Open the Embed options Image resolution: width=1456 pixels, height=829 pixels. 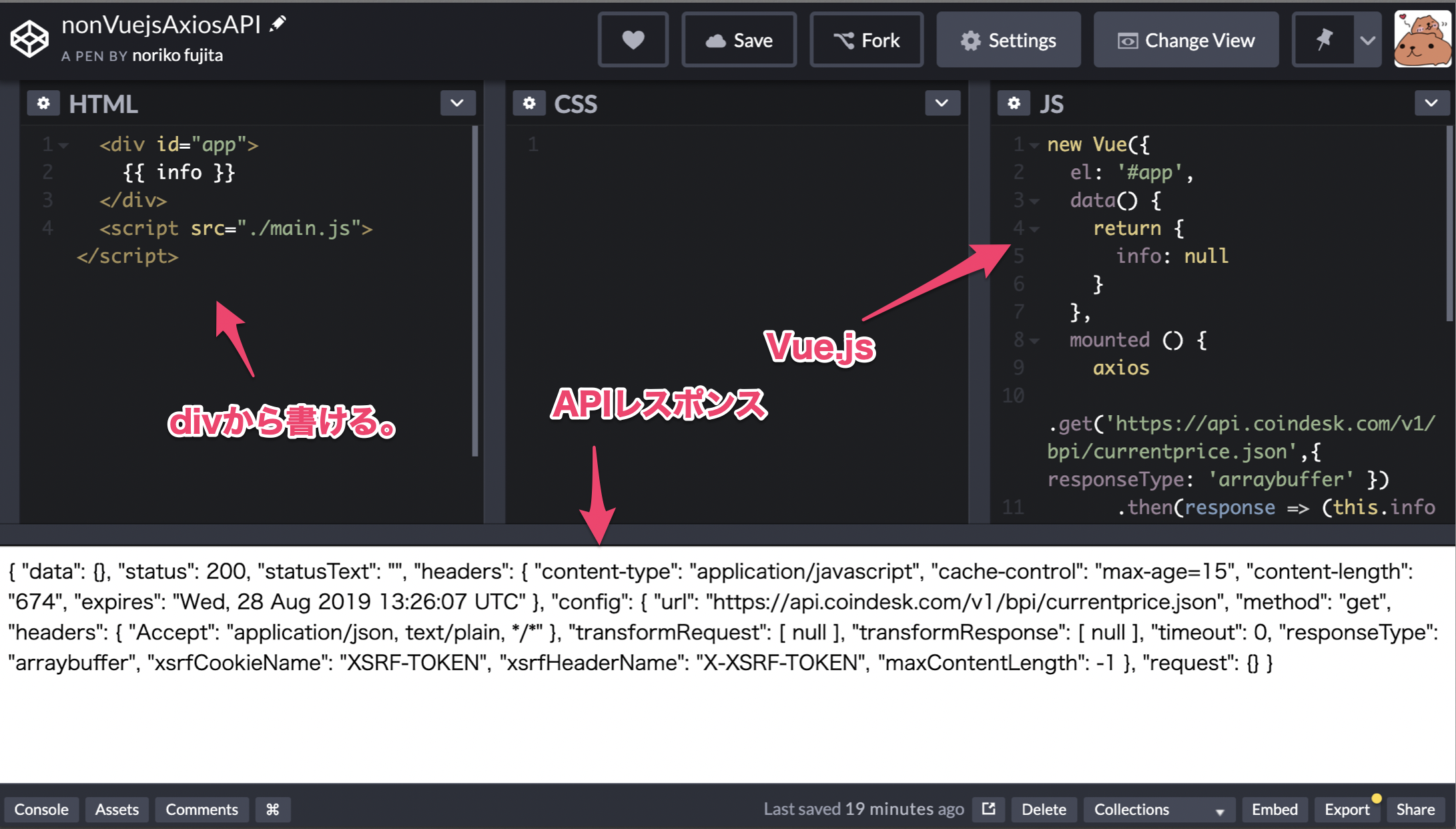click(x=1275, y=809)
